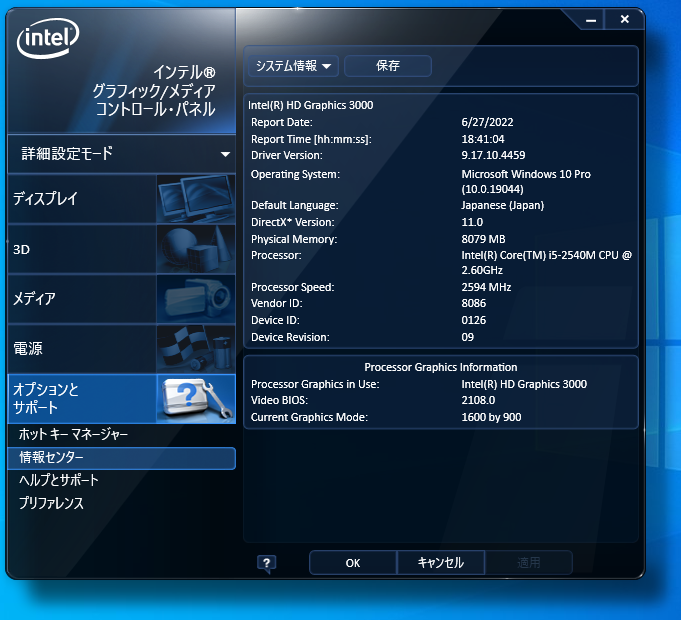Click the driver version 9.17.10.4459
The image size is (681, 620).
(x=493, y=155)
